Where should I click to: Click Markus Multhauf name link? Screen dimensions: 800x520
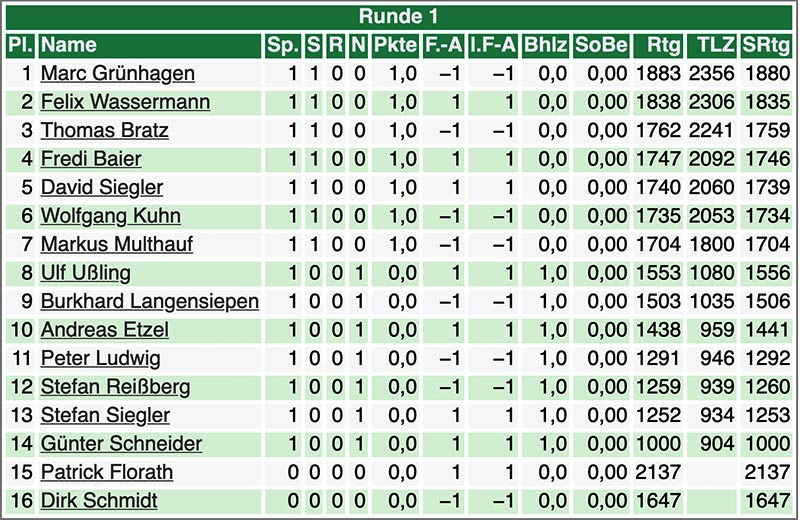click(x=117, y=244)
